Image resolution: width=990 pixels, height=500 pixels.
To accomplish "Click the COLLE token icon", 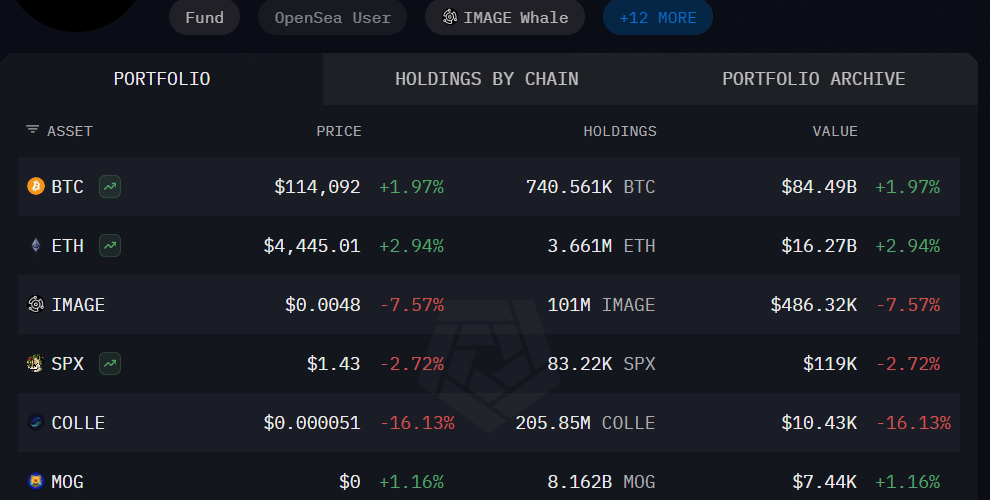I will (x=36, y=423).
